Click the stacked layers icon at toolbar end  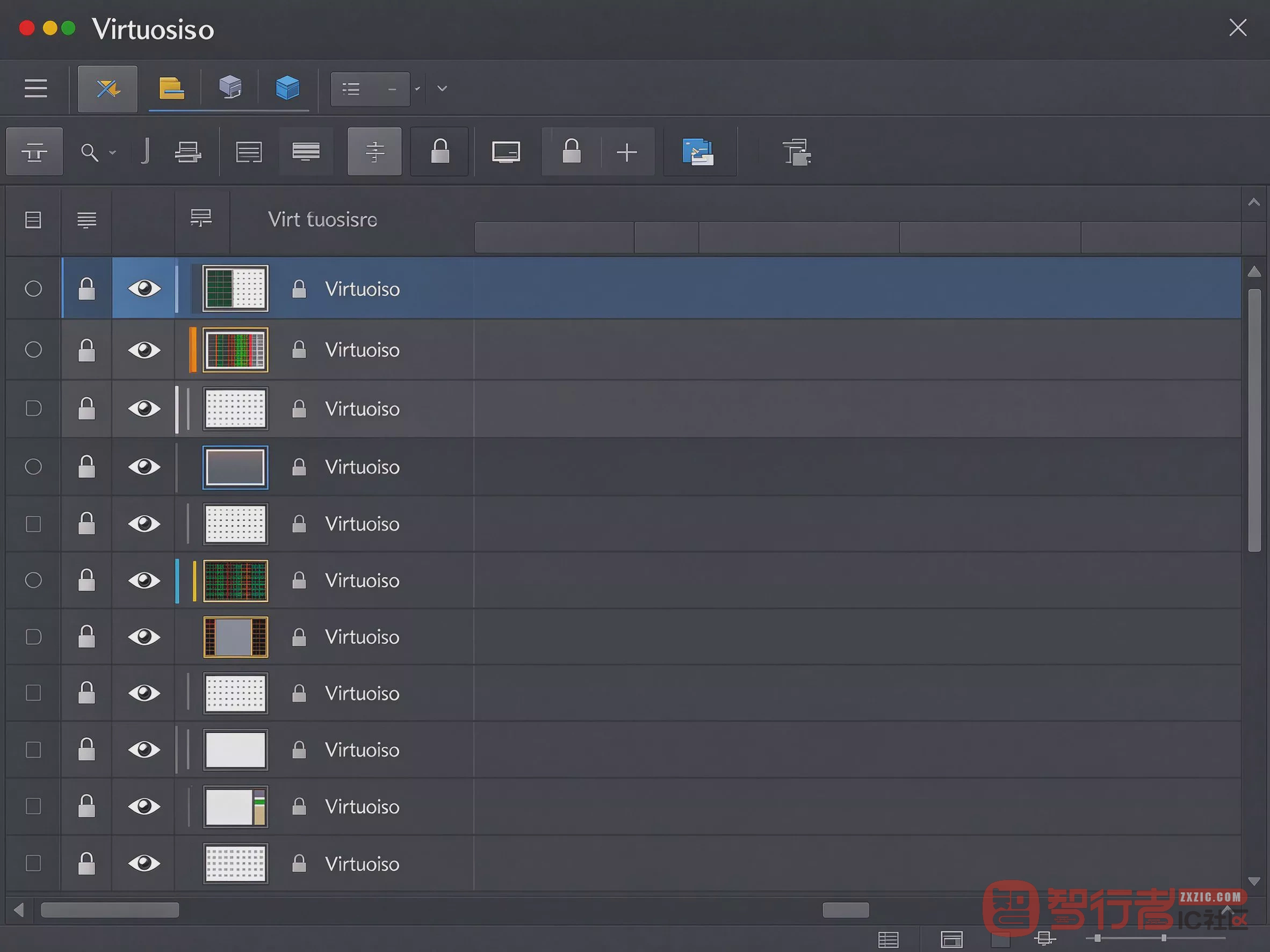tap(796, 152)
